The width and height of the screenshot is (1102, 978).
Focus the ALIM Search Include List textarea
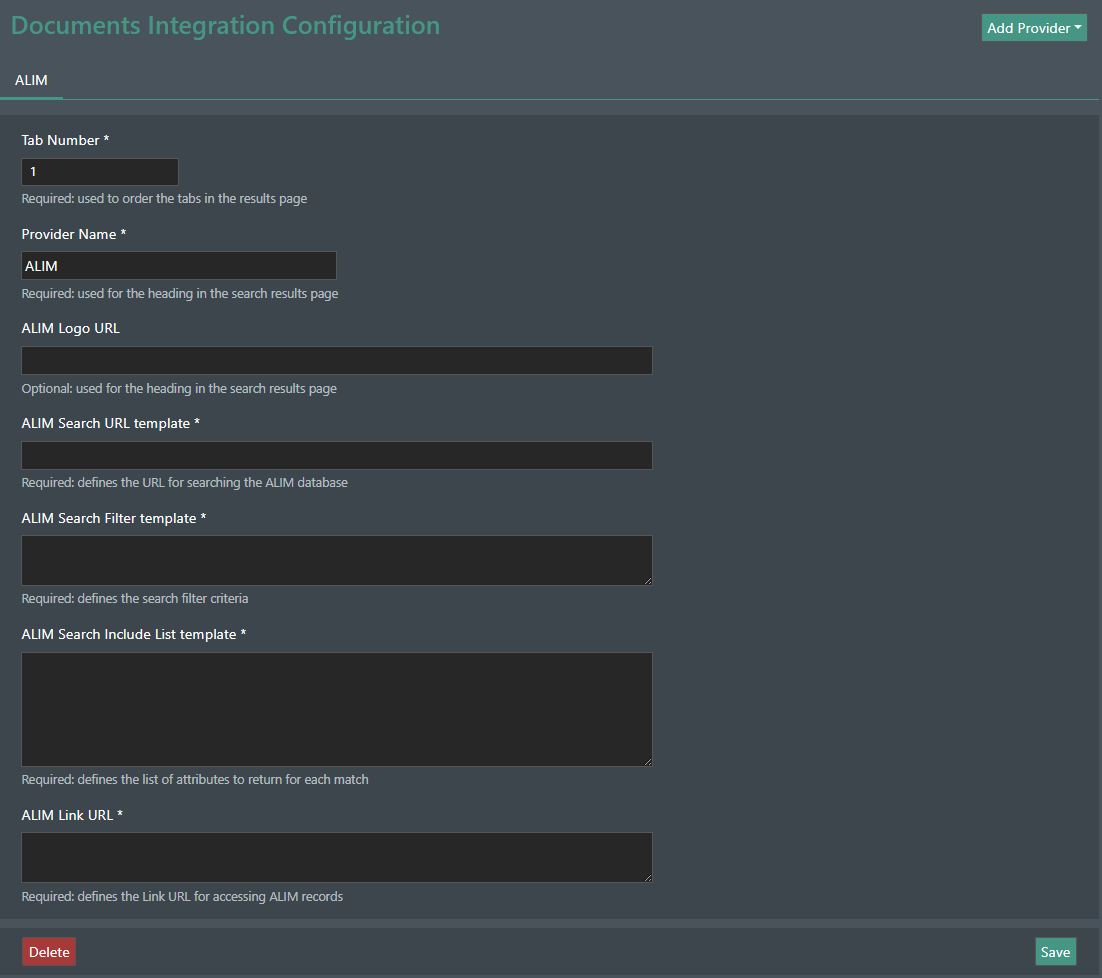[x=336, y=708]
